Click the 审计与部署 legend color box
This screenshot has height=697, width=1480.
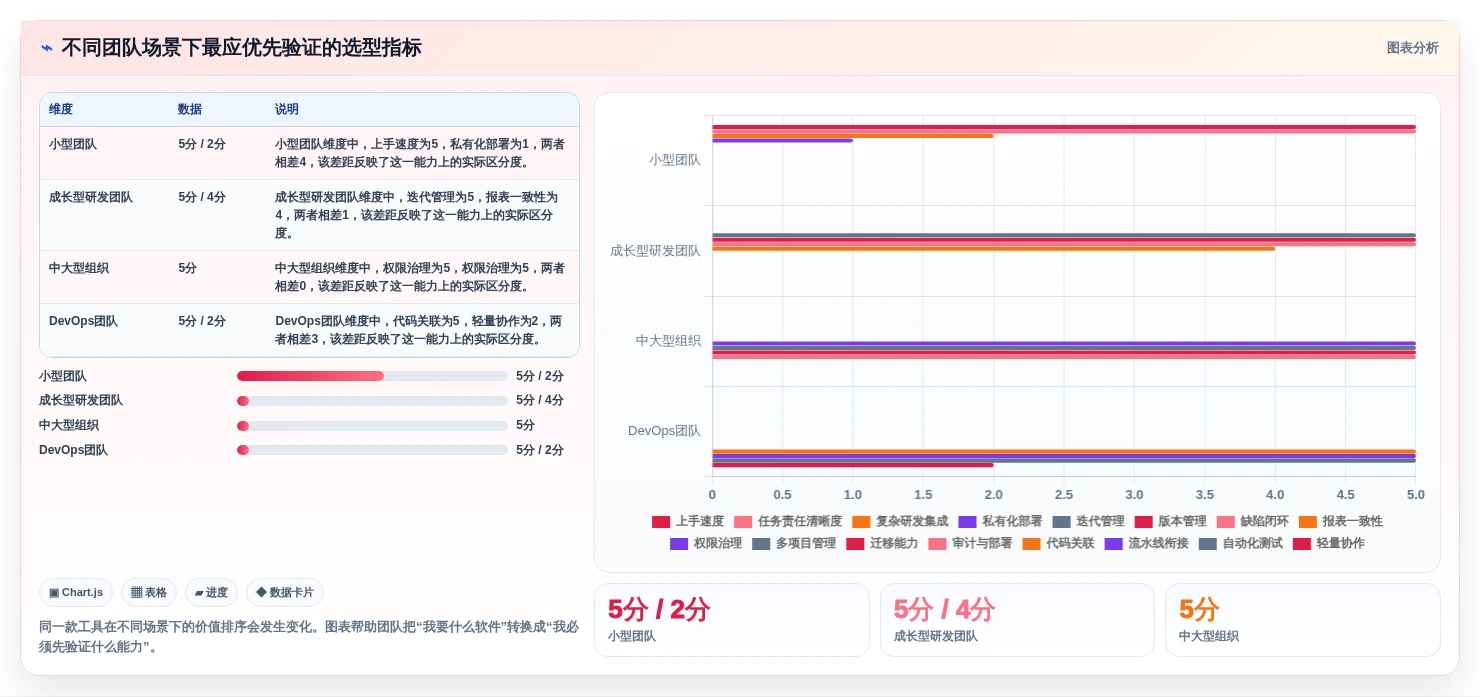937,544
